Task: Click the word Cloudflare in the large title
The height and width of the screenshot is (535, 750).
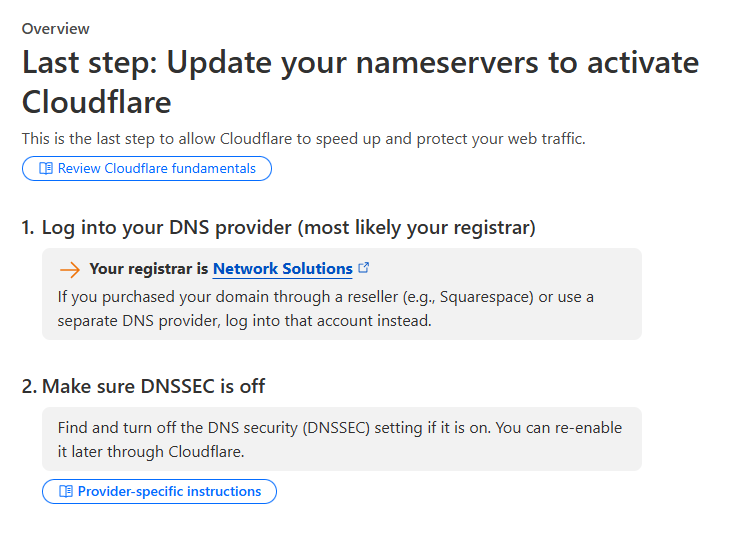Action: (x=97, y=102)
